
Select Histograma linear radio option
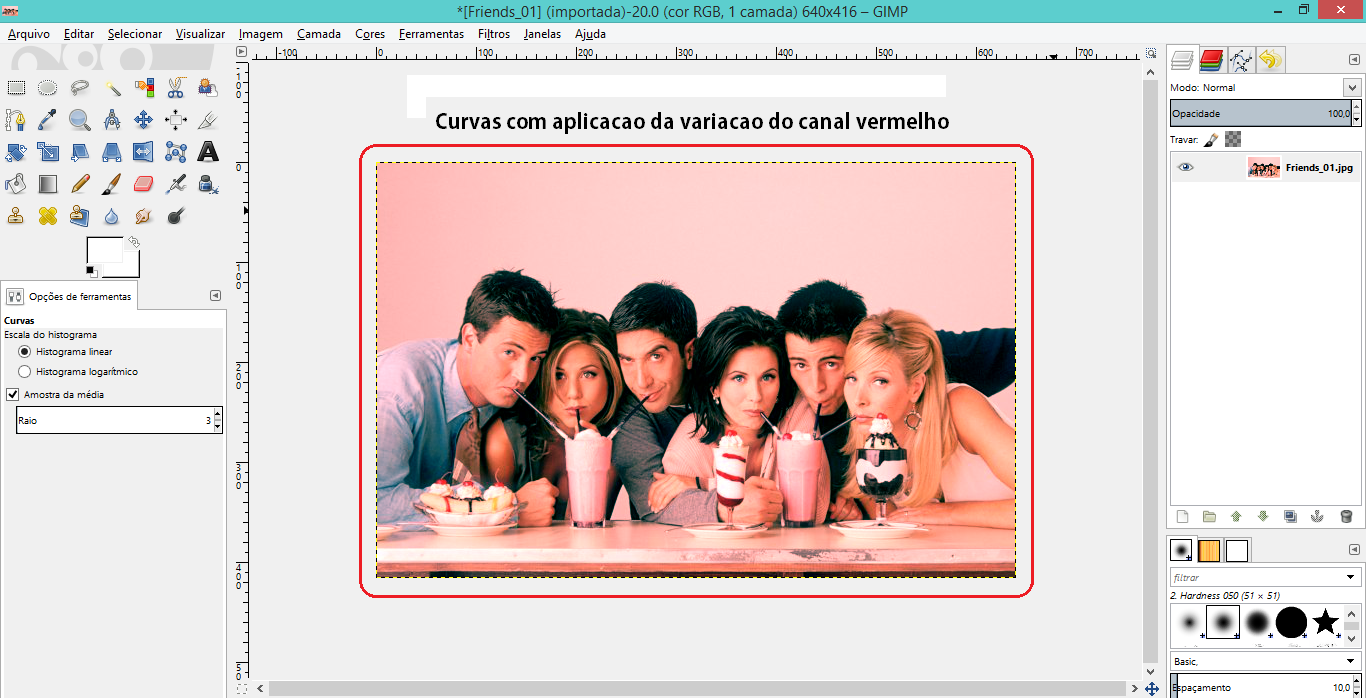(25, 352)
